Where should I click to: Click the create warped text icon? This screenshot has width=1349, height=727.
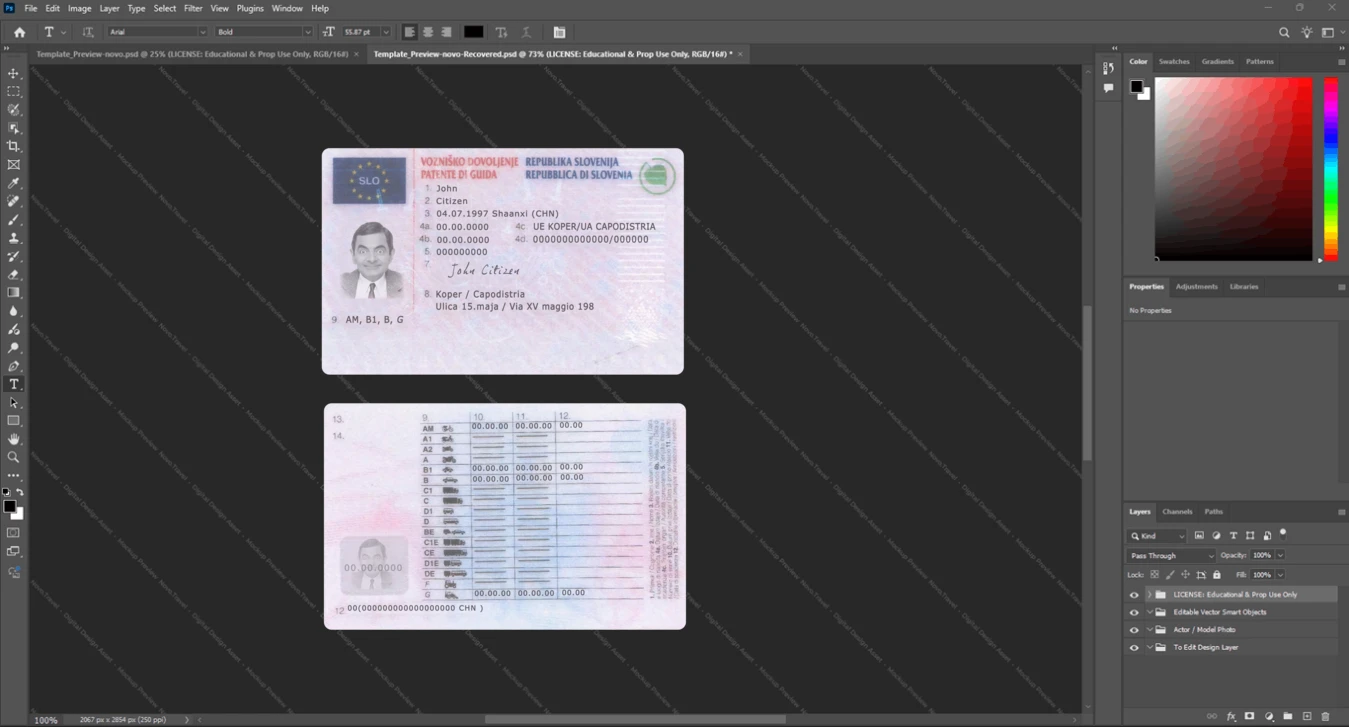click(x=502, y=32)
